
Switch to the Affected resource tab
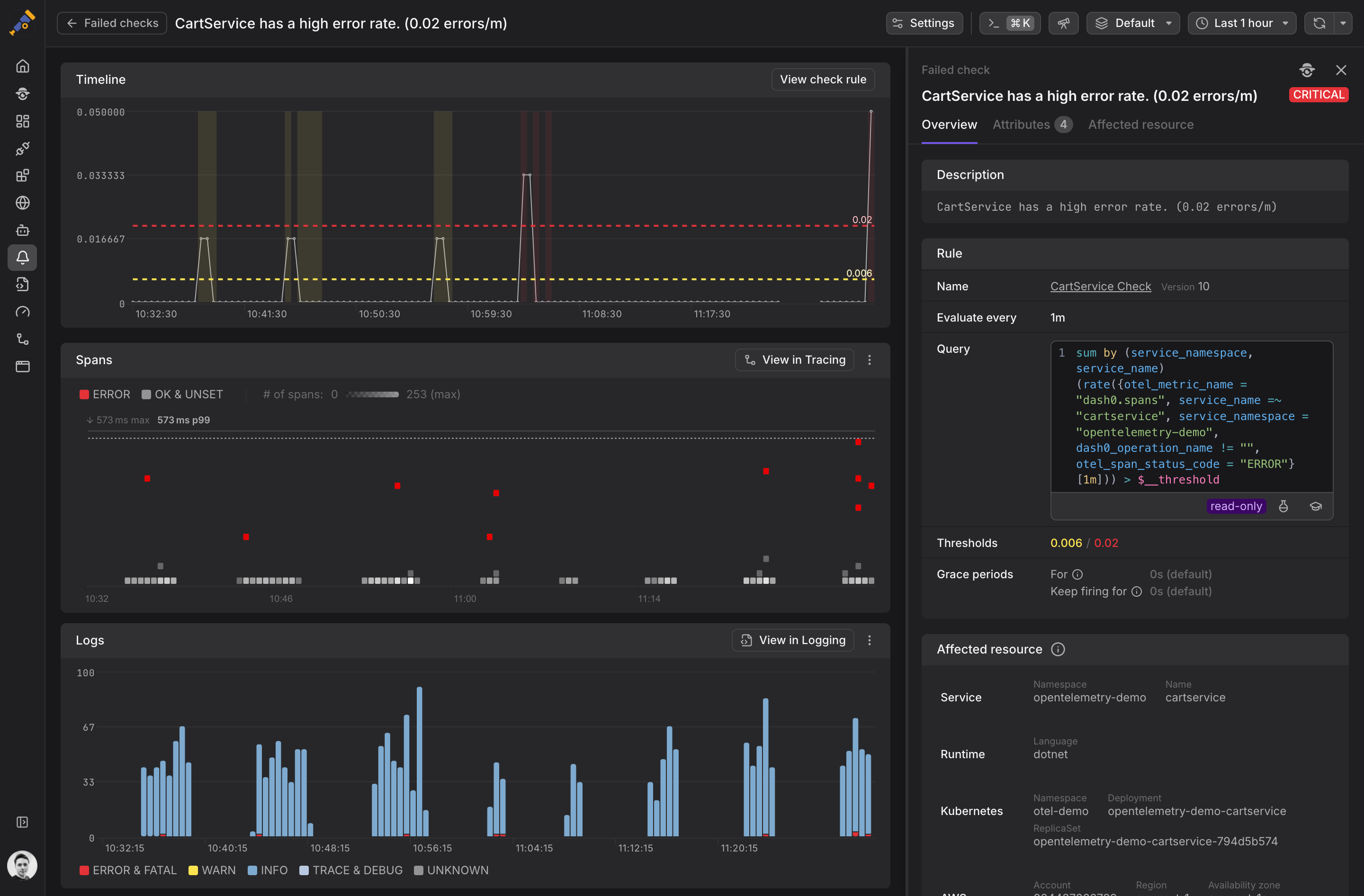point(1140,125)
